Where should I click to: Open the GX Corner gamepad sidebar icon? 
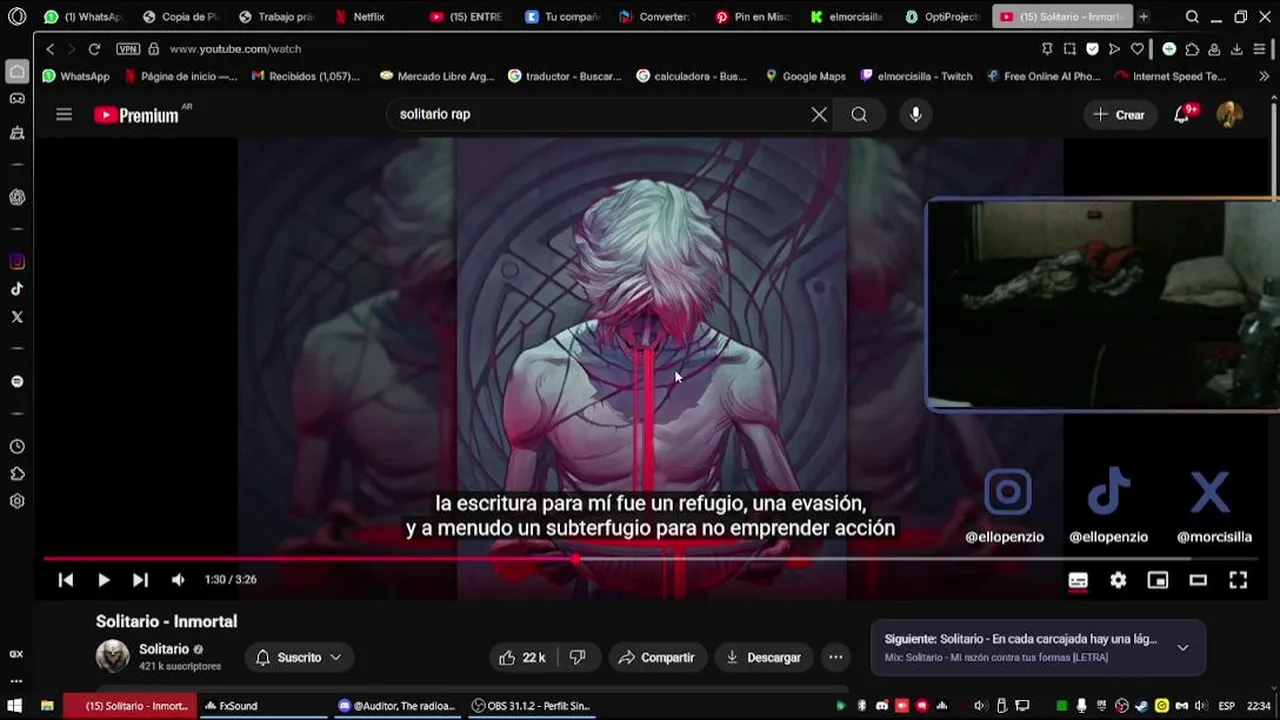17,98
